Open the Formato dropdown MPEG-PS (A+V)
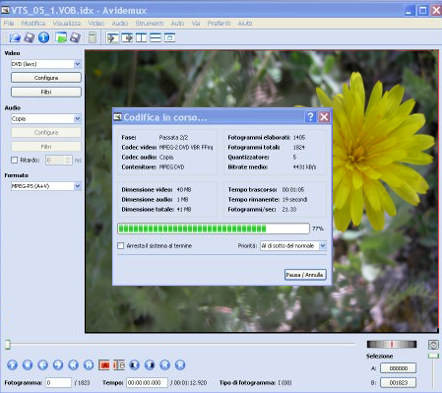Image resolution: width=442 pixels, height=393 pixels. (46, 186)
